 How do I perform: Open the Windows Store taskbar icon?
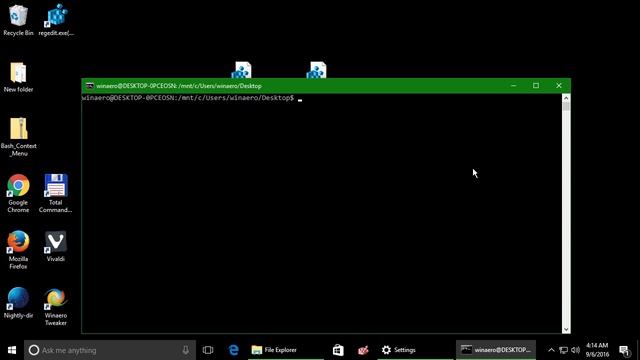(338, 350)
